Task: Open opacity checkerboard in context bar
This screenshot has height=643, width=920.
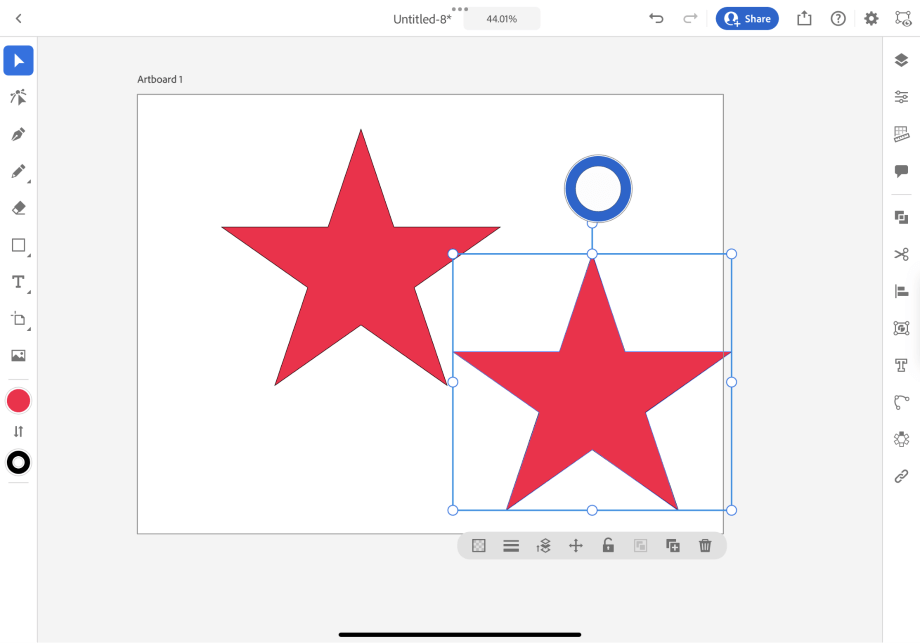Action: (479, 546)
